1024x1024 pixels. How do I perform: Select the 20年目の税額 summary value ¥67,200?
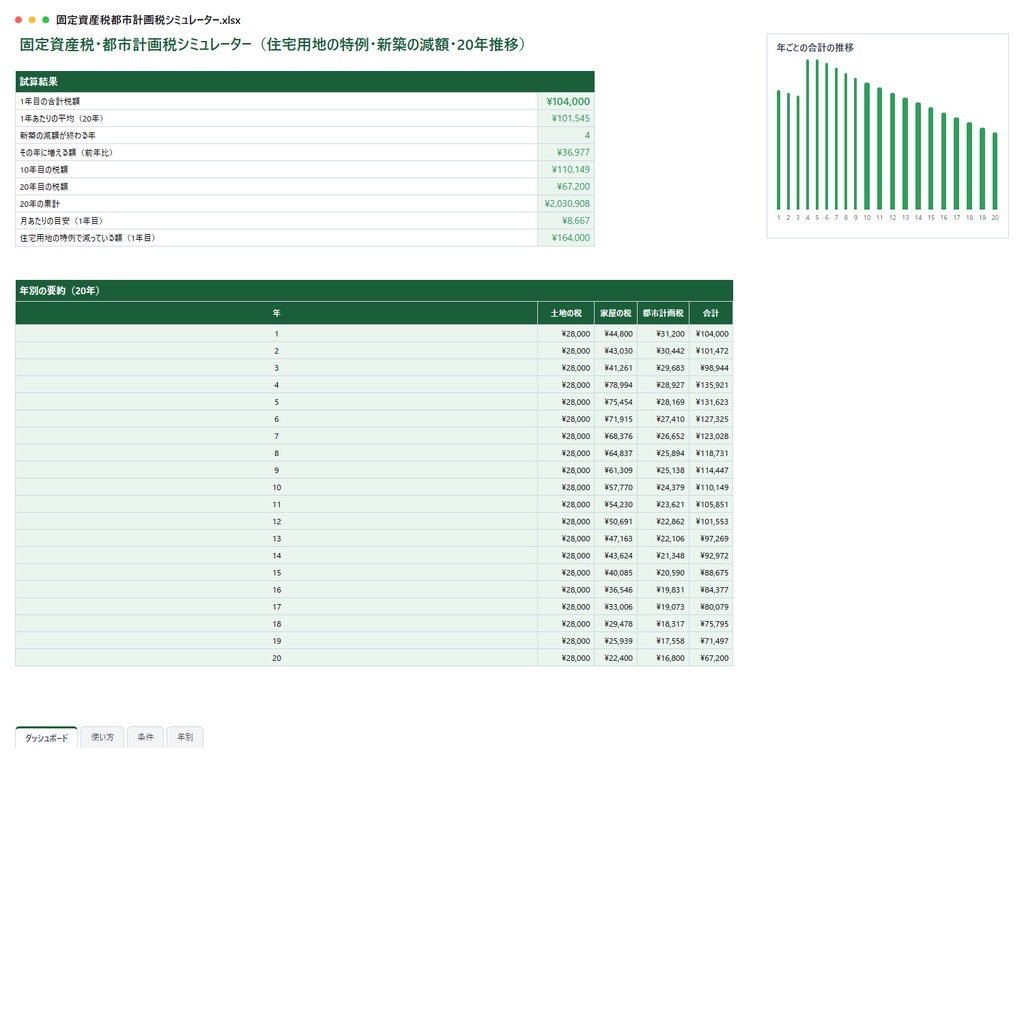[566, 186]
